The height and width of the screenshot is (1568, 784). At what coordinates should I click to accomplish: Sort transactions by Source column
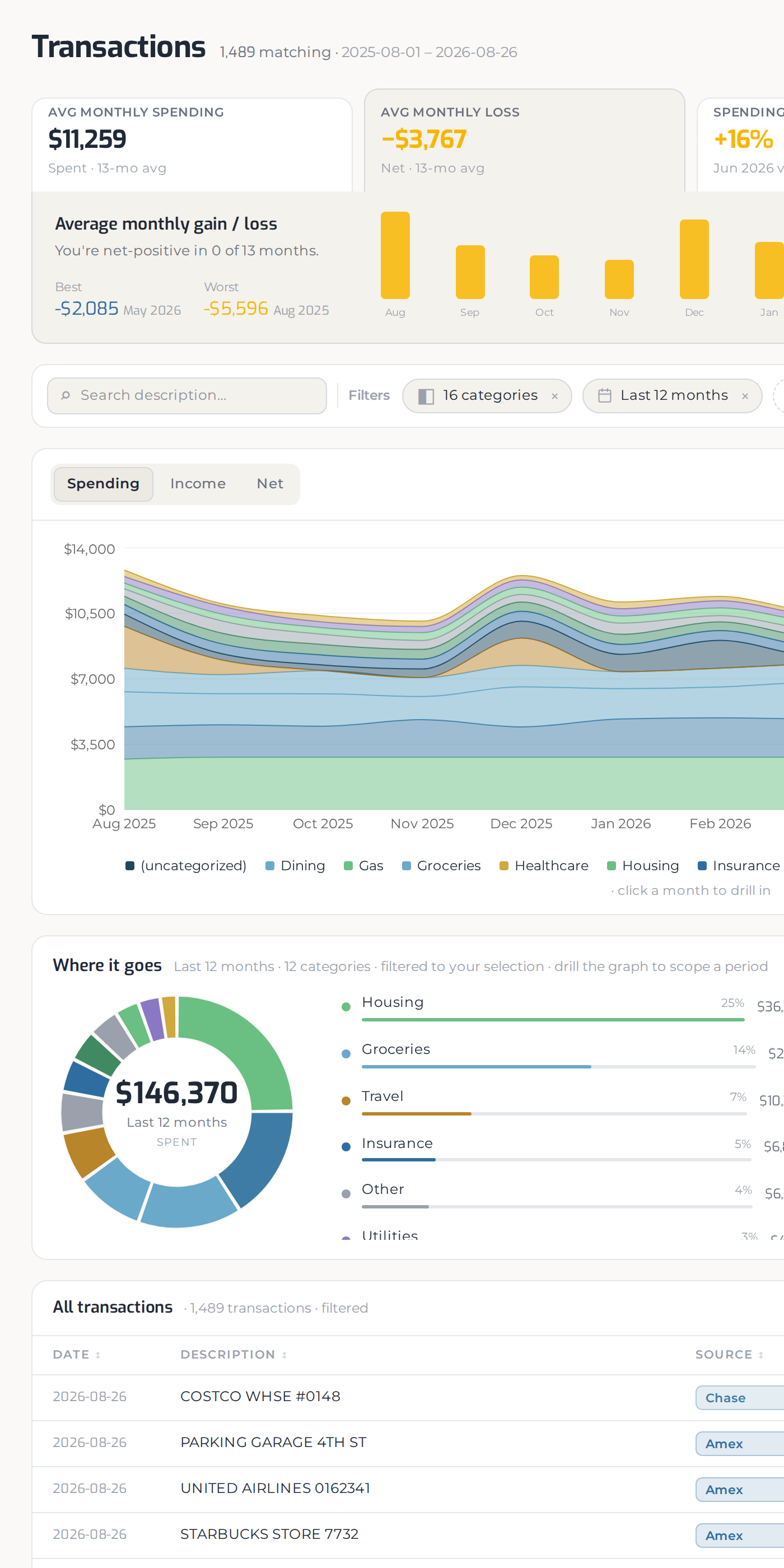[729, 1354]
